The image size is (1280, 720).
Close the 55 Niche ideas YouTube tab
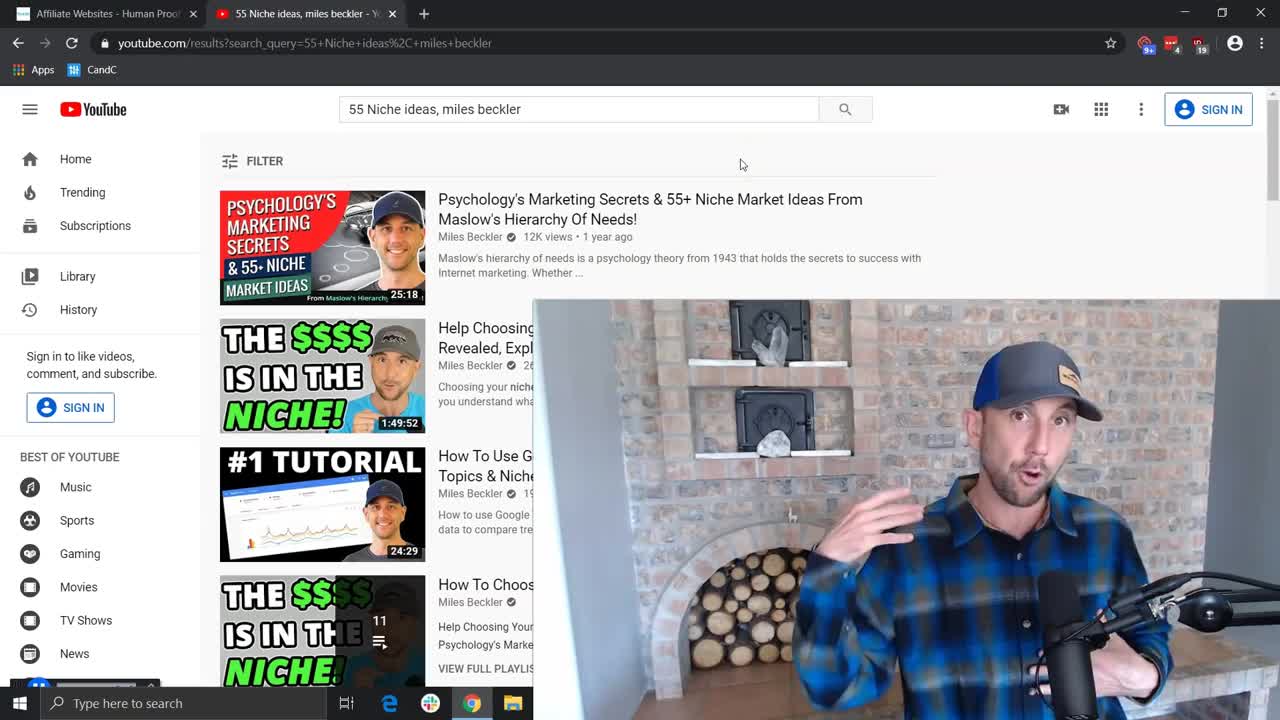tap(392, 14)
